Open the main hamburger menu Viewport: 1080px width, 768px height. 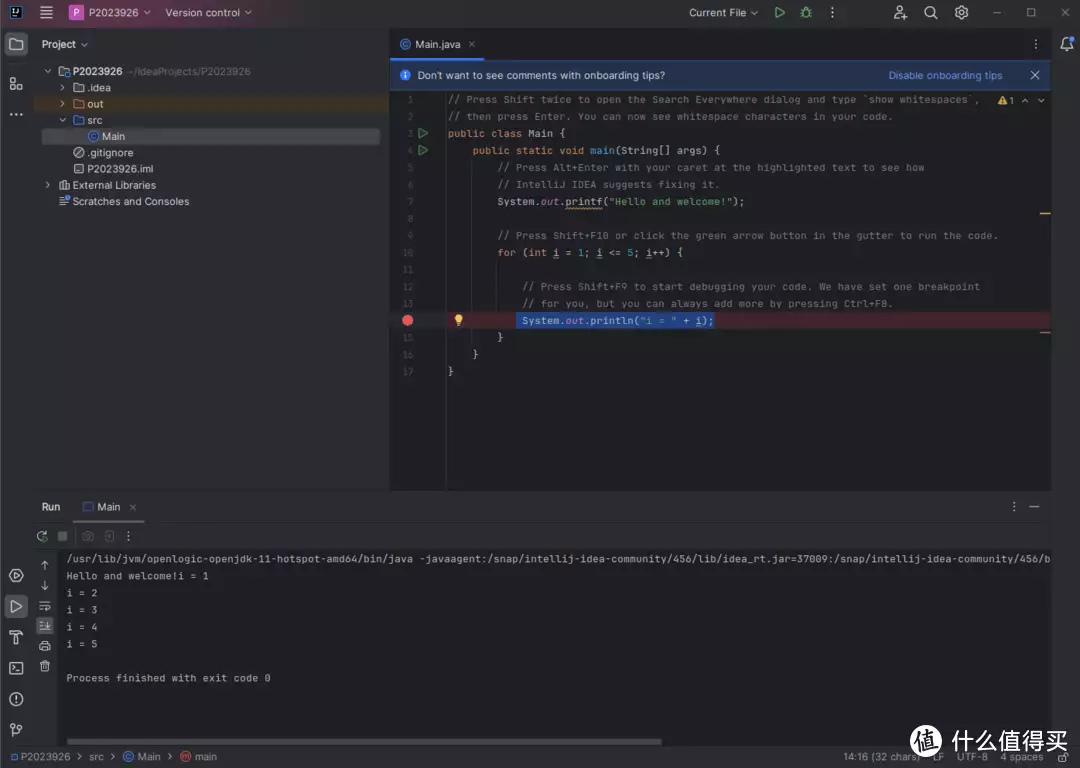coord(46,13)
